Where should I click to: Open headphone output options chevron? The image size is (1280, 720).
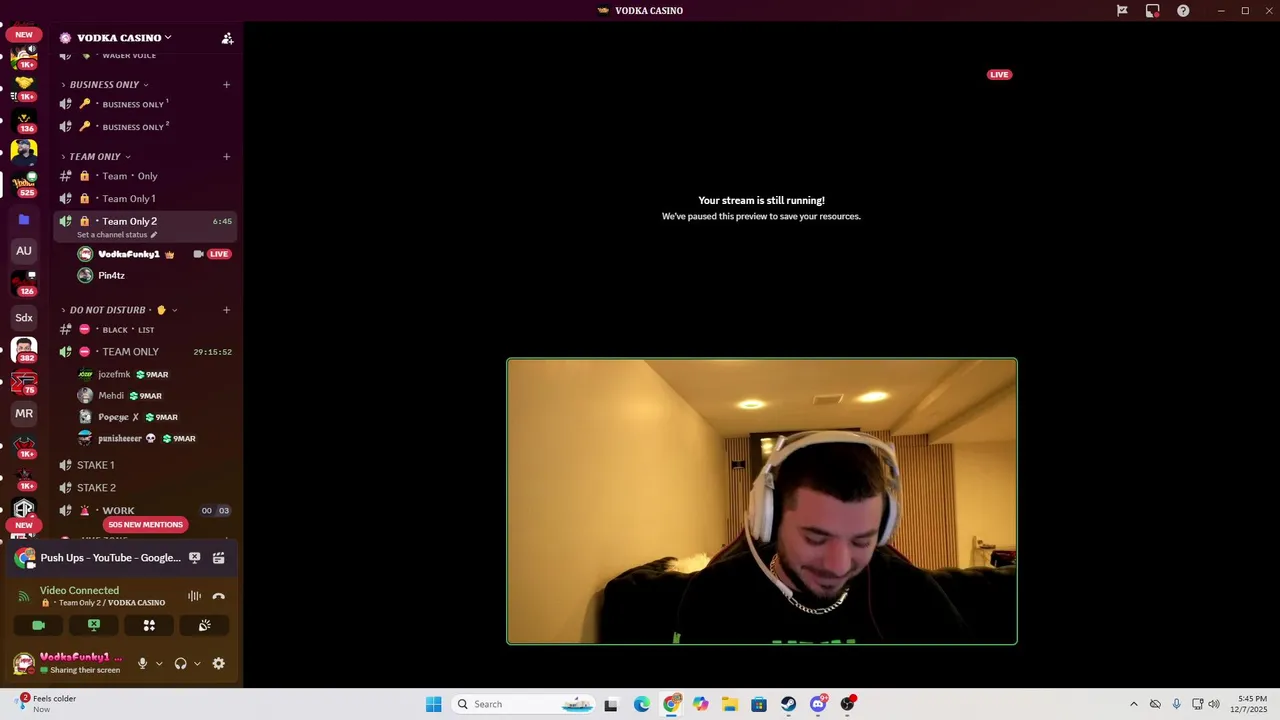(196, 664)
